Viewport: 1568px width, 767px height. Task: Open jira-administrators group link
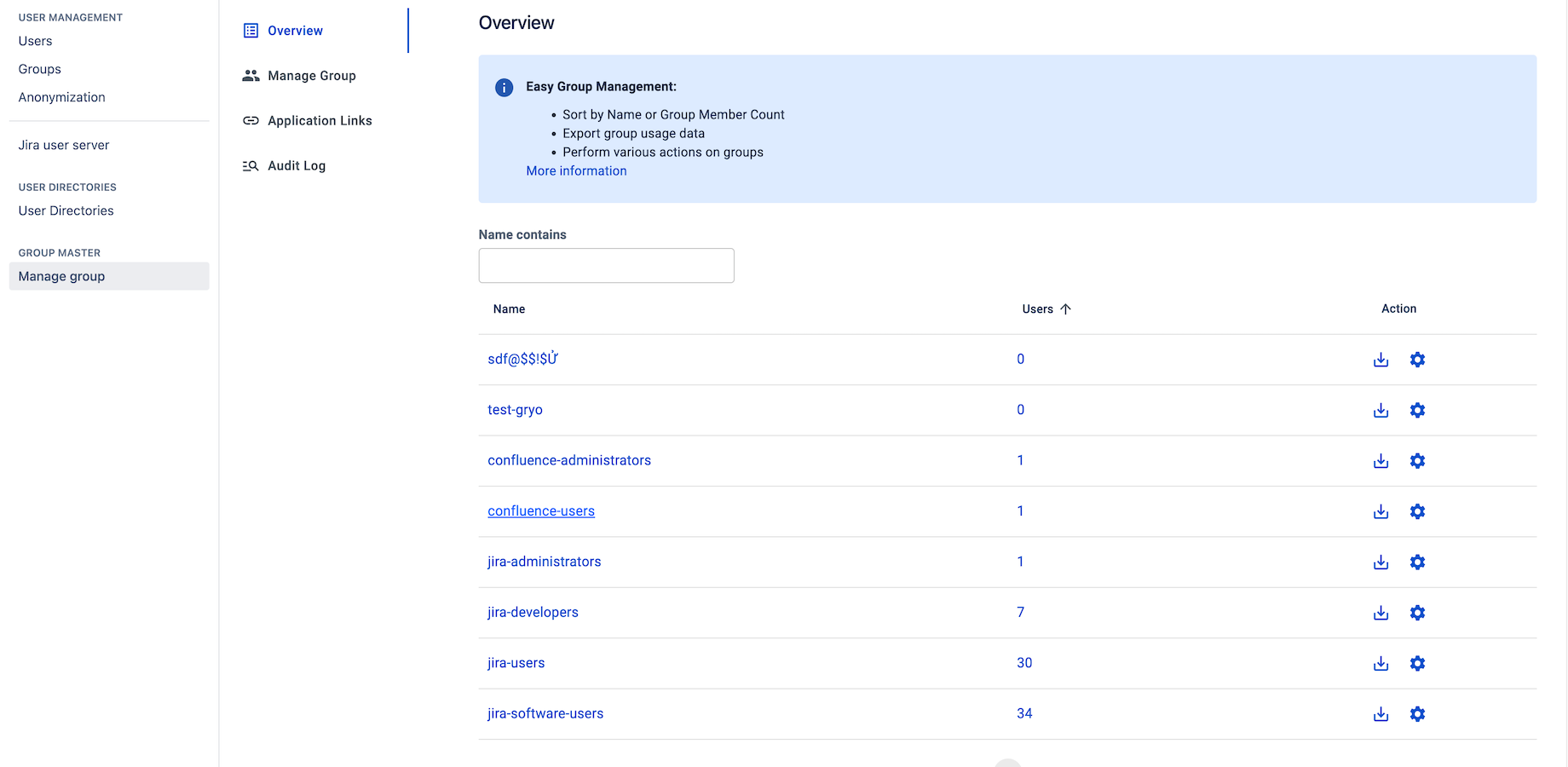click(544, 562)
